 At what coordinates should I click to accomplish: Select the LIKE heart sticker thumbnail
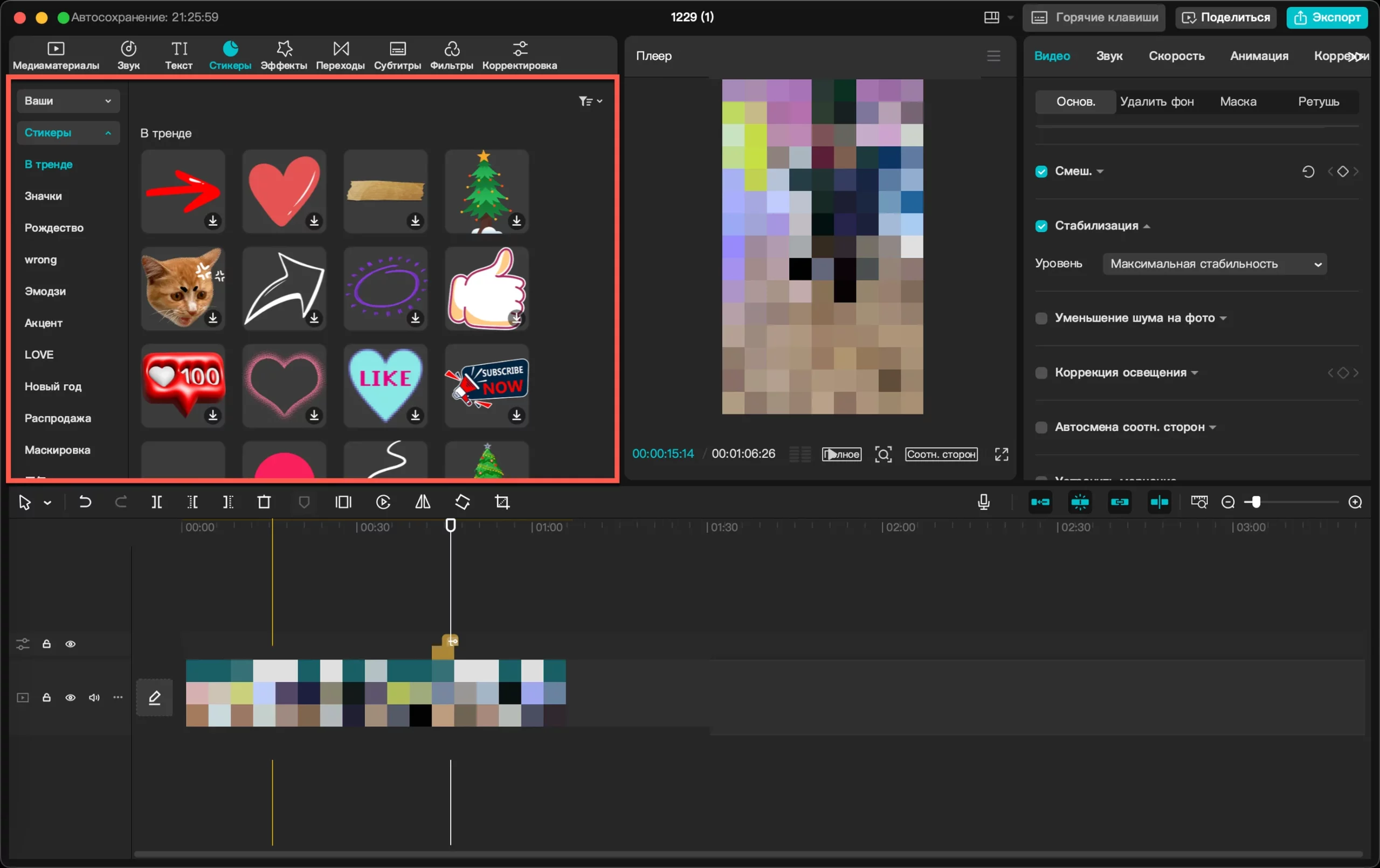point(385,386)
